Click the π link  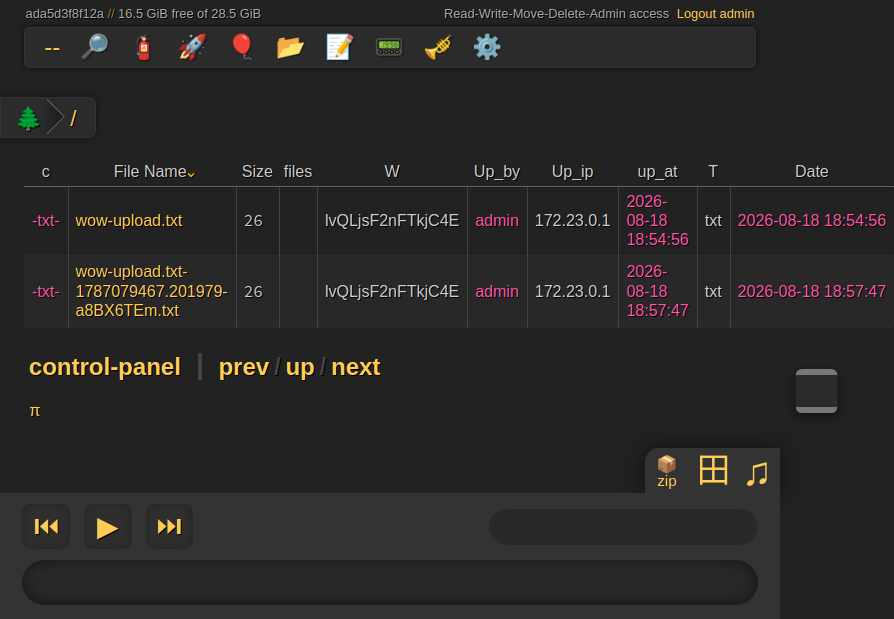pos(35,410)
